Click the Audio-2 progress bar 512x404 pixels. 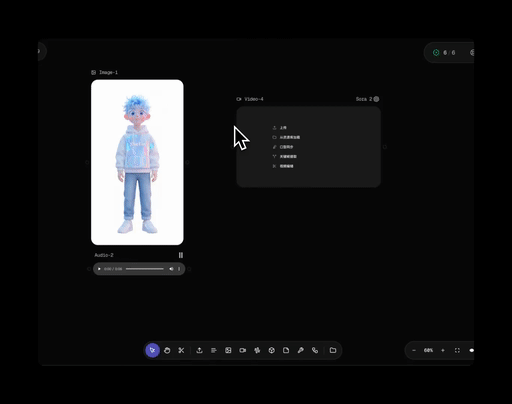[x=145, y=269]
